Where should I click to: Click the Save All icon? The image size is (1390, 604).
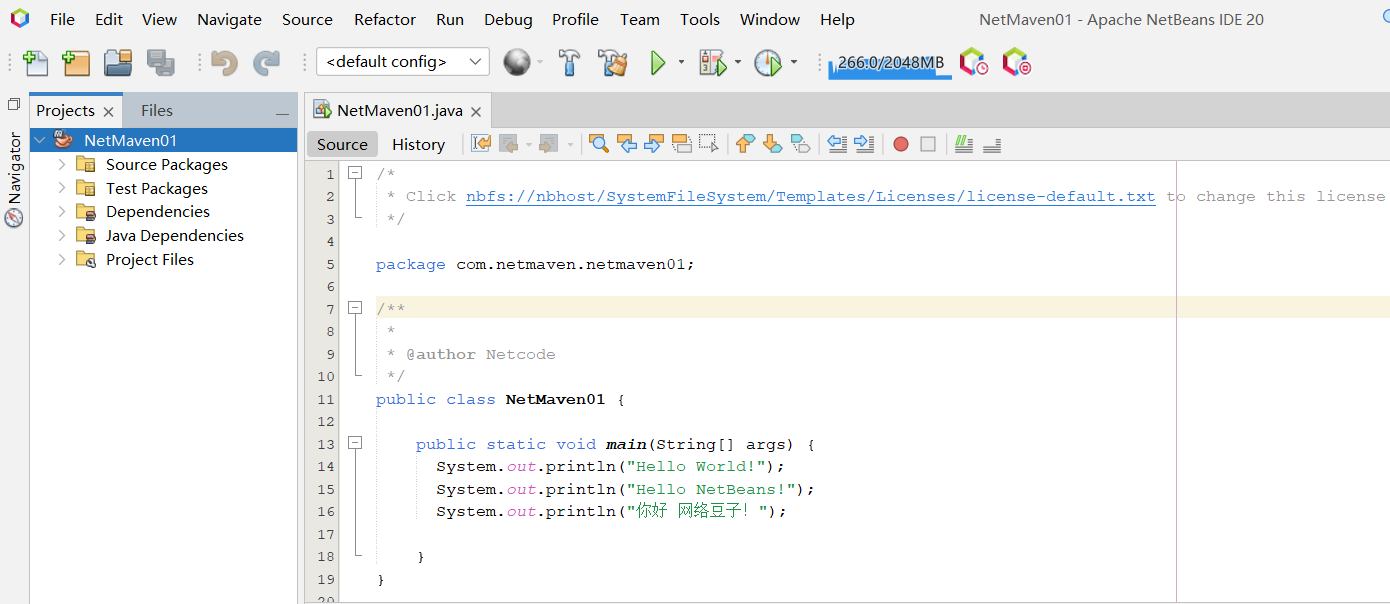coord(160,62)
